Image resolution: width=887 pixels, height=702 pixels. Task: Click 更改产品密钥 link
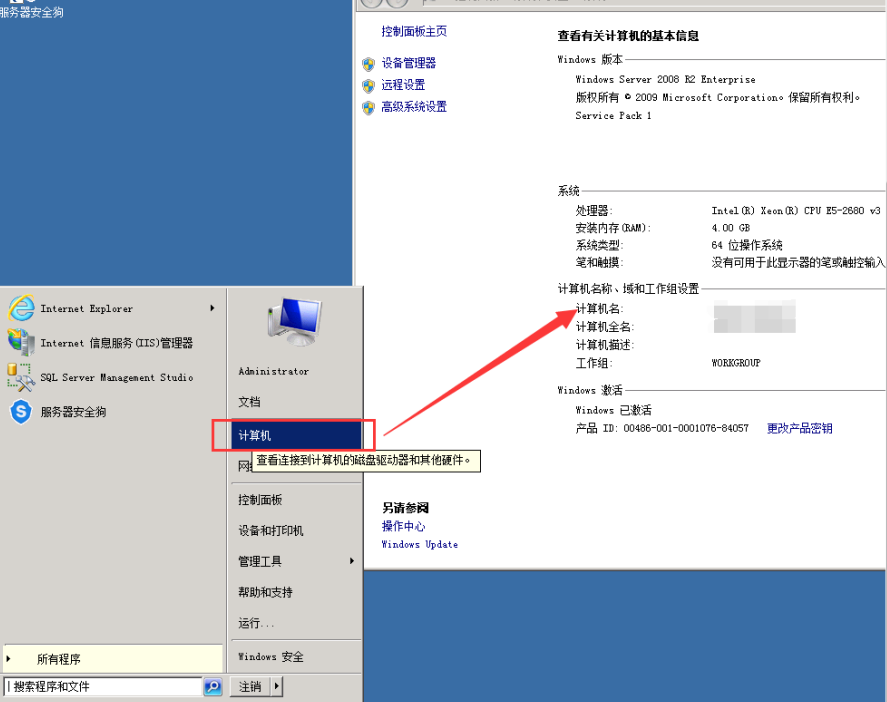click(x=799, y=428)
